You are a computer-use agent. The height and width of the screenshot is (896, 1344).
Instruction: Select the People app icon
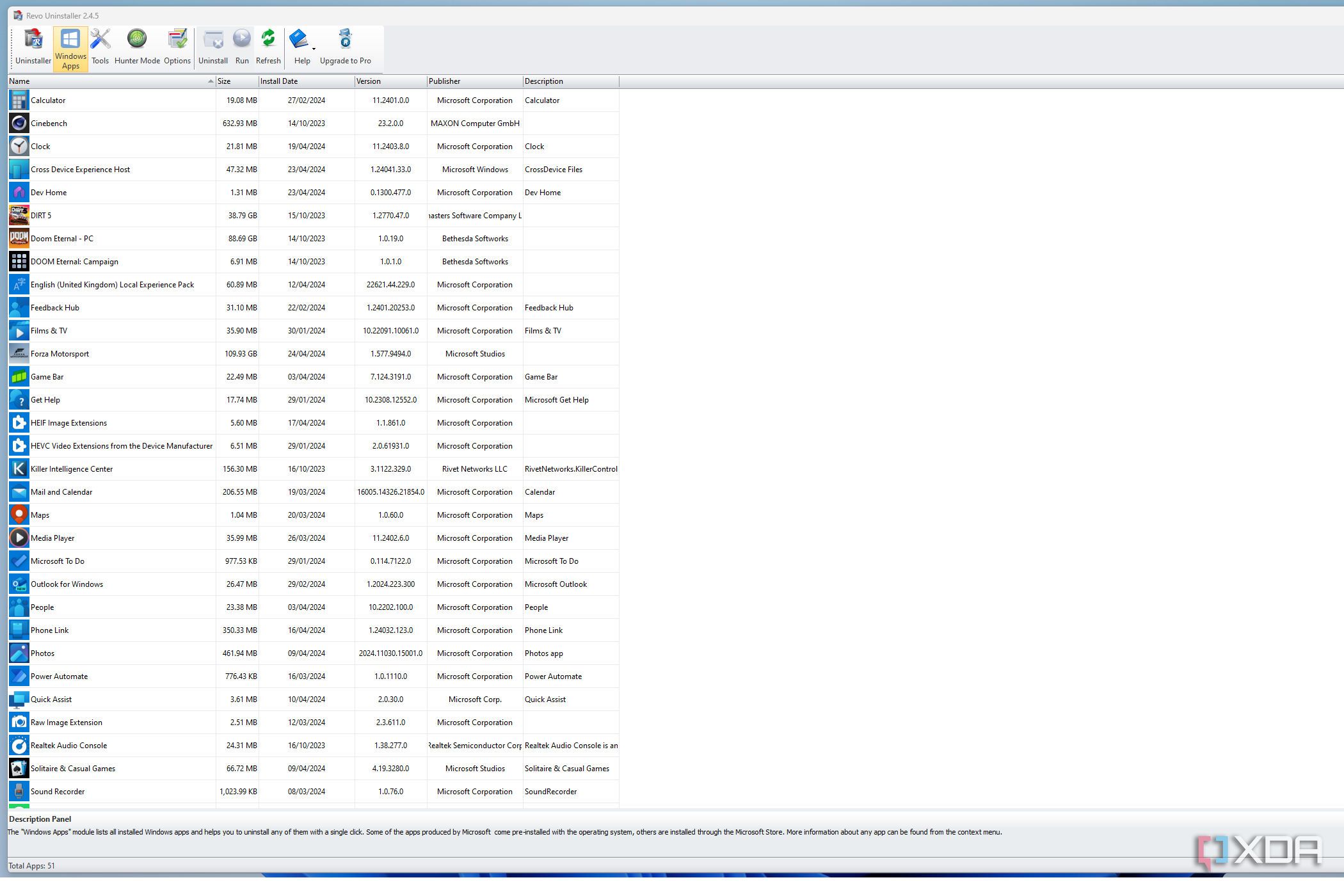click(x=19, y=607)
